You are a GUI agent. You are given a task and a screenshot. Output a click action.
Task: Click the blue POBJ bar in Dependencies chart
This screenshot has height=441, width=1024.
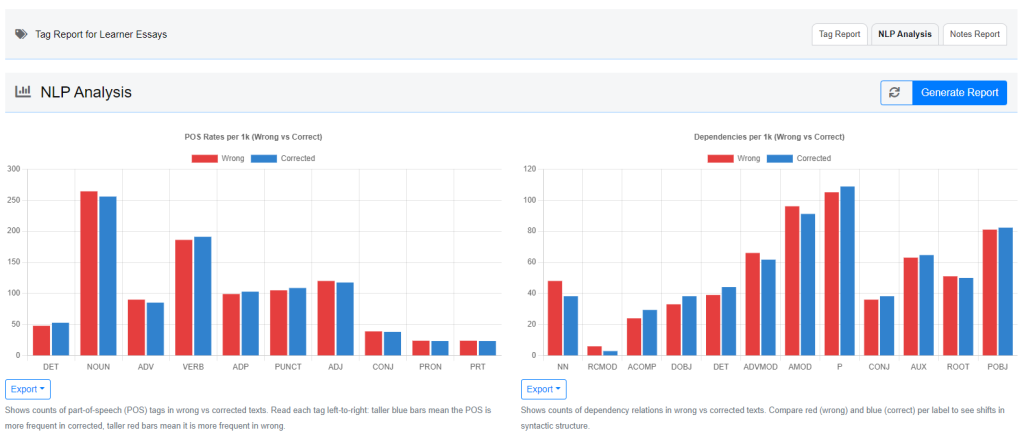pos(1005,291)
